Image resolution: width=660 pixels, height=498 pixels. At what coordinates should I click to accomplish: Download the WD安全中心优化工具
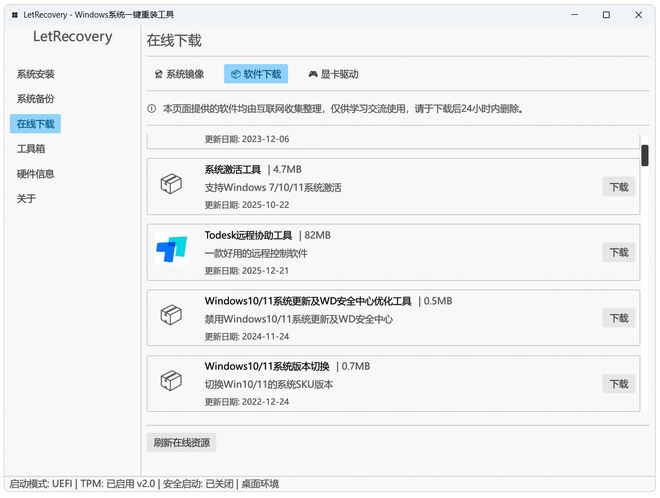click(x=619, y=318)
